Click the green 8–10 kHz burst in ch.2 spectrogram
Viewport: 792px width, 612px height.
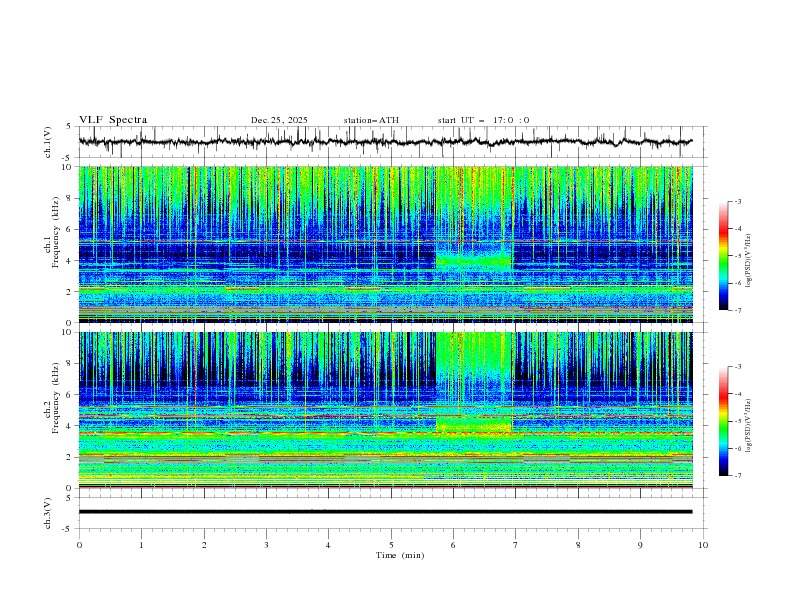click(474, 352)
